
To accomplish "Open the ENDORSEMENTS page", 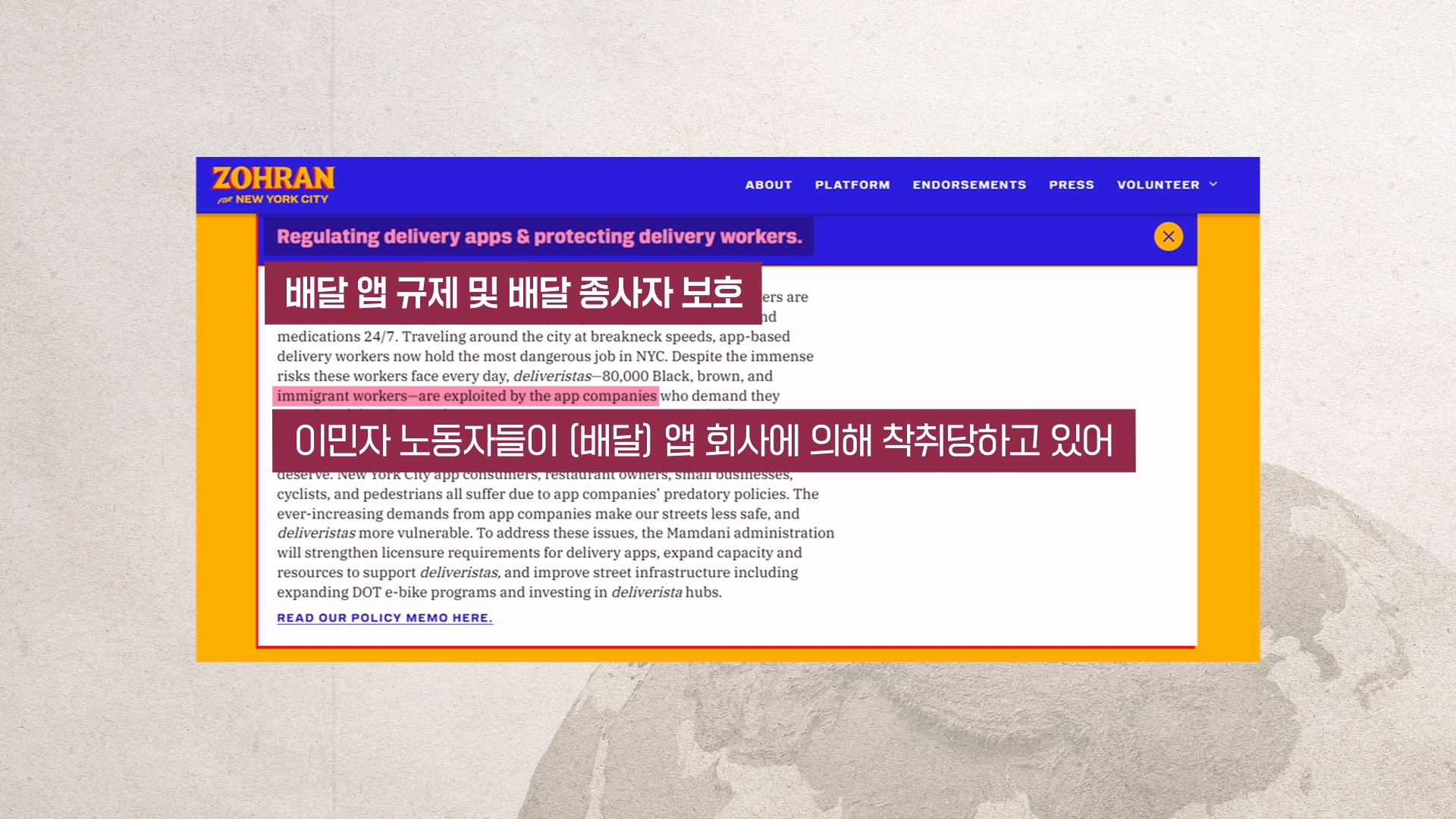I will click(969, 184).
